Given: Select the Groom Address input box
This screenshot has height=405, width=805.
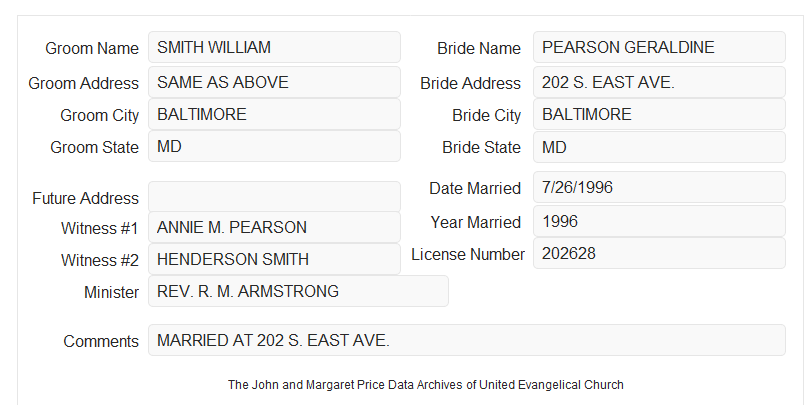Looking at the screenshot, I should [x=274, y=82].
